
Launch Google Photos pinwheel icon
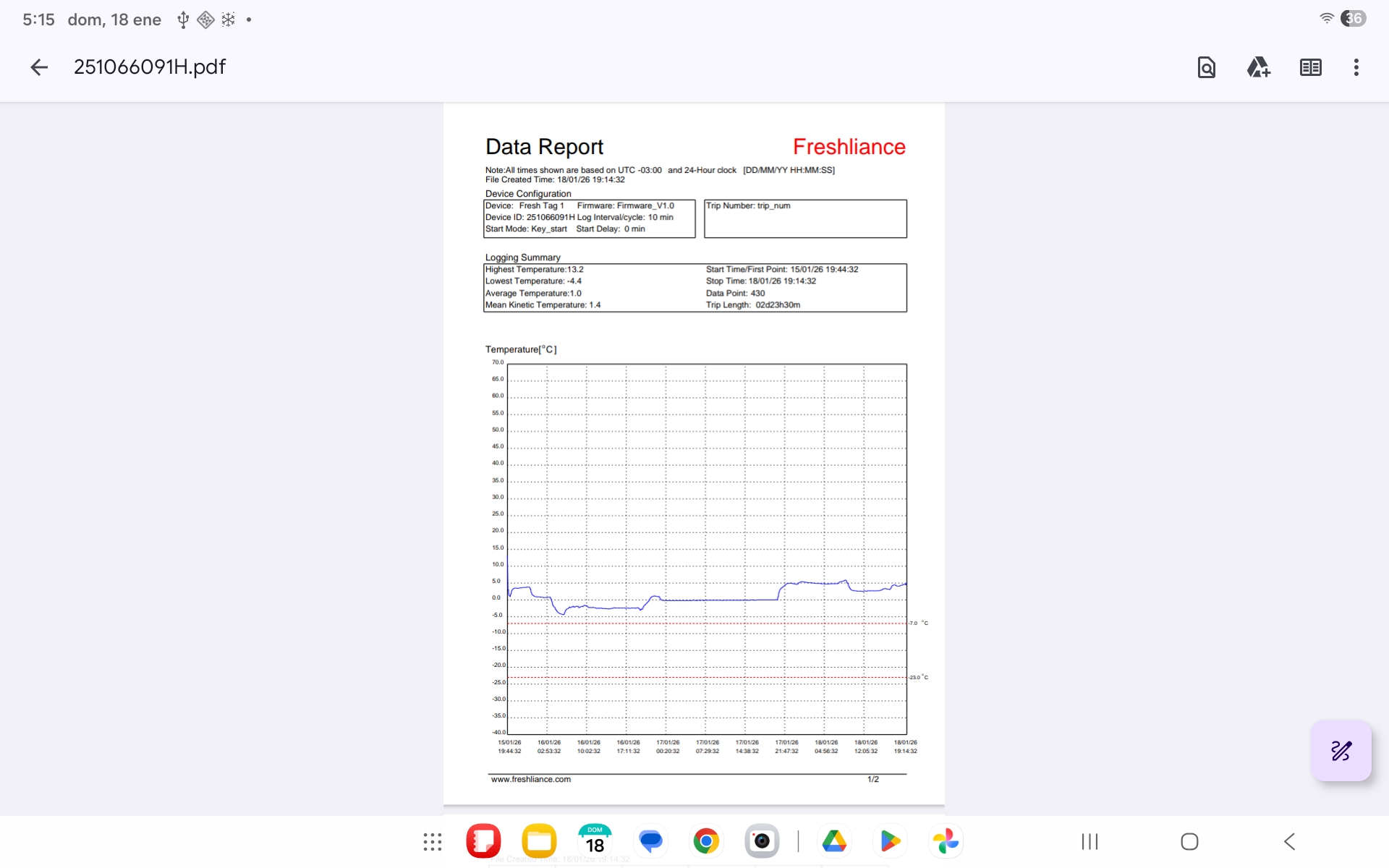pyautogui.click(x=946, y=841)
